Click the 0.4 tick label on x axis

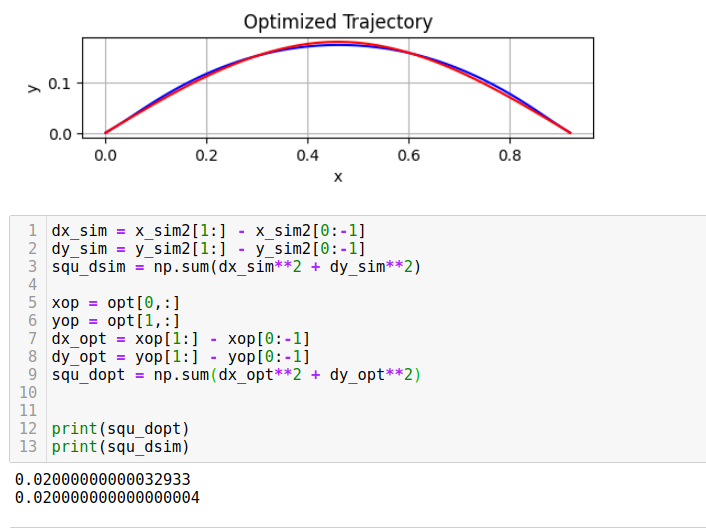tap(308, 156)
